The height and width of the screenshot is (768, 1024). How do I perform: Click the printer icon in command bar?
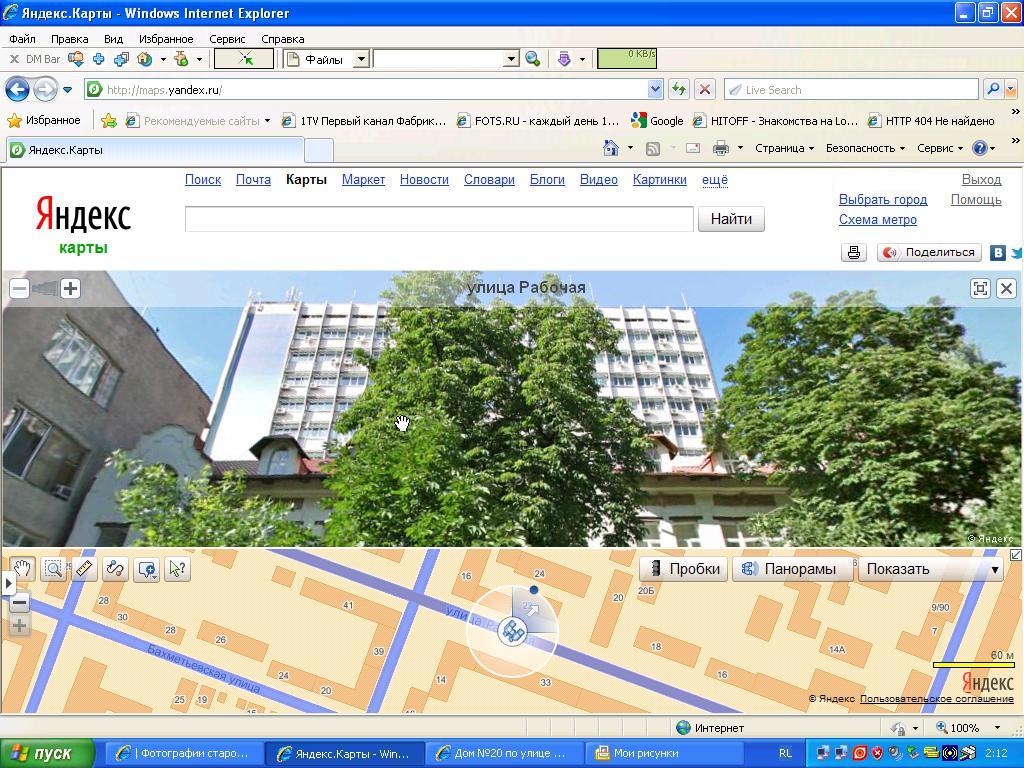721,149
